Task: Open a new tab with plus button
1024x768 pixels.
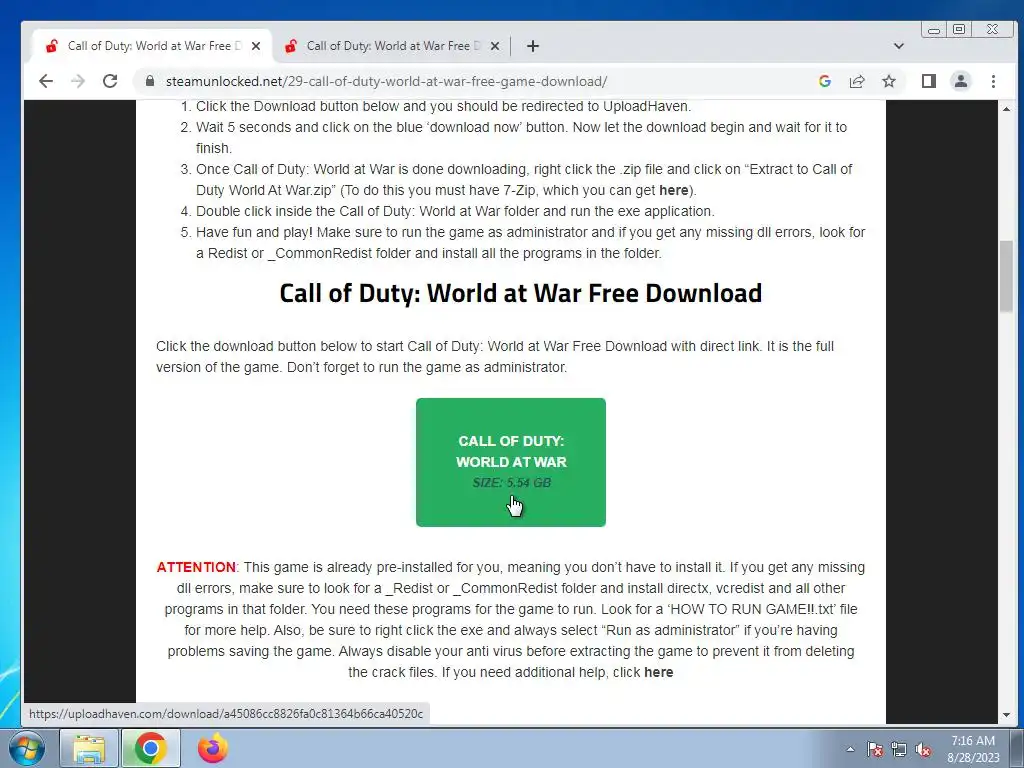Action: (x=533, y=46)
